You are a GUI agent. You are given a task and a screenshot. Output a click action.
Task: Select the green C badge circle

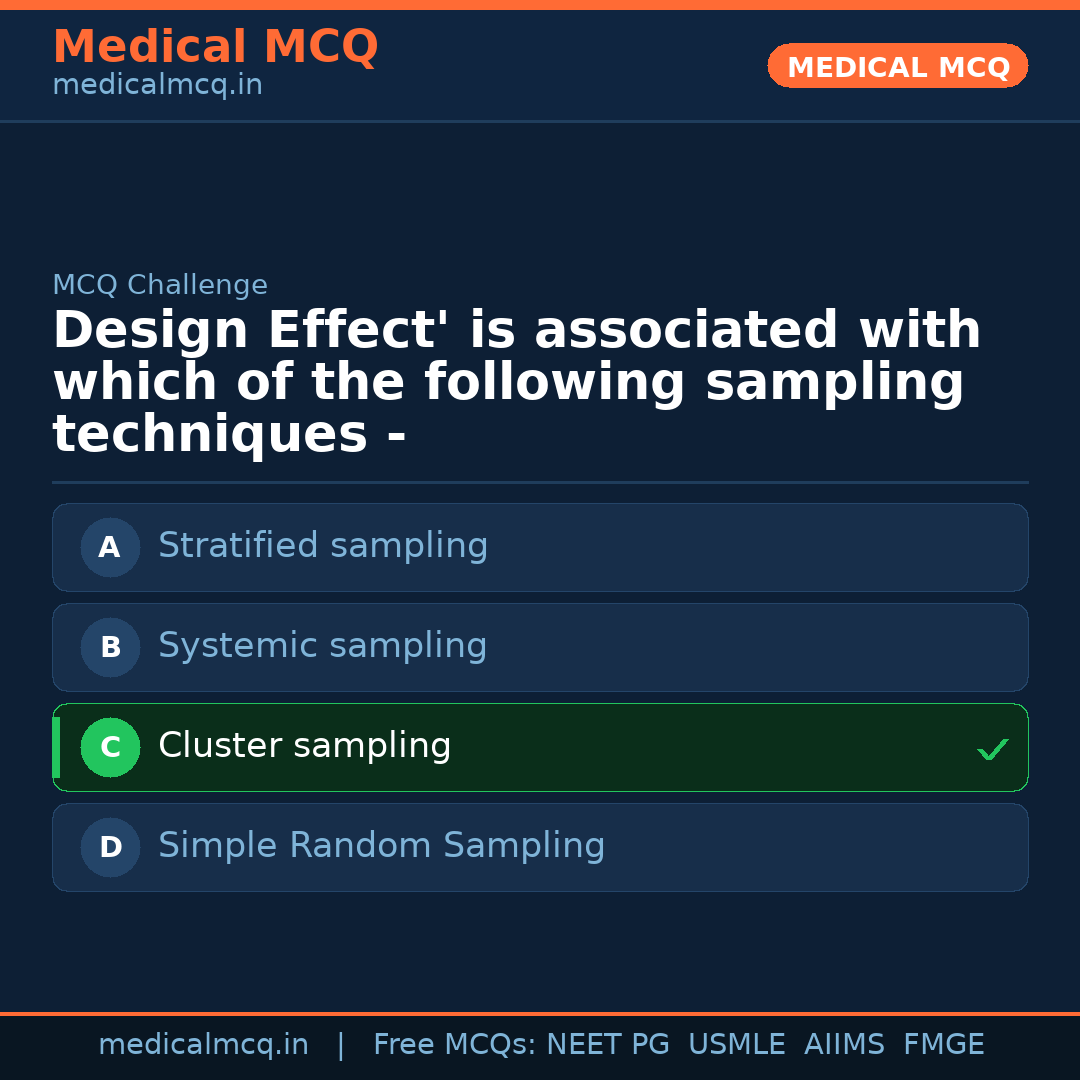pyautogui.click(x=110, y=747)
